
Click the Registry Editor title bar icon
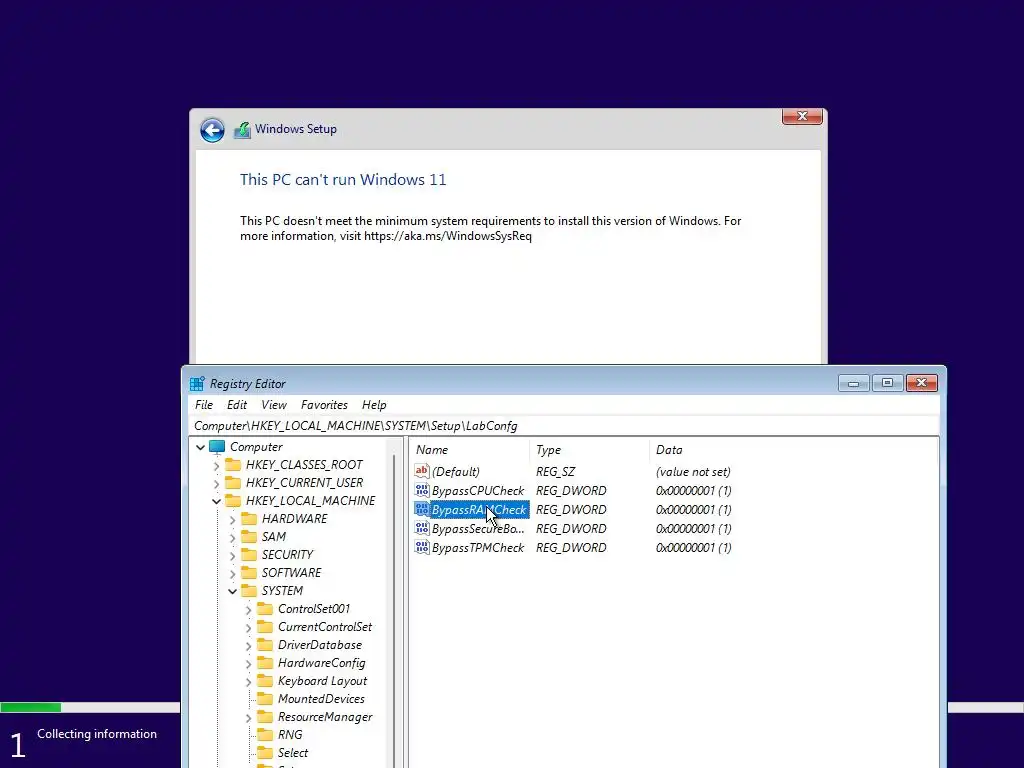(x=197, y=383)
